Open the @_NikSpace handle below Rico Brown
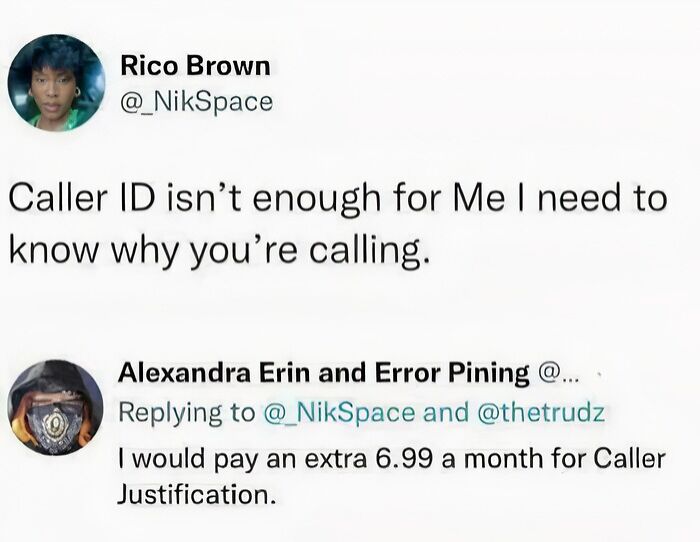The image size is (700, 542). click(196, 101)
